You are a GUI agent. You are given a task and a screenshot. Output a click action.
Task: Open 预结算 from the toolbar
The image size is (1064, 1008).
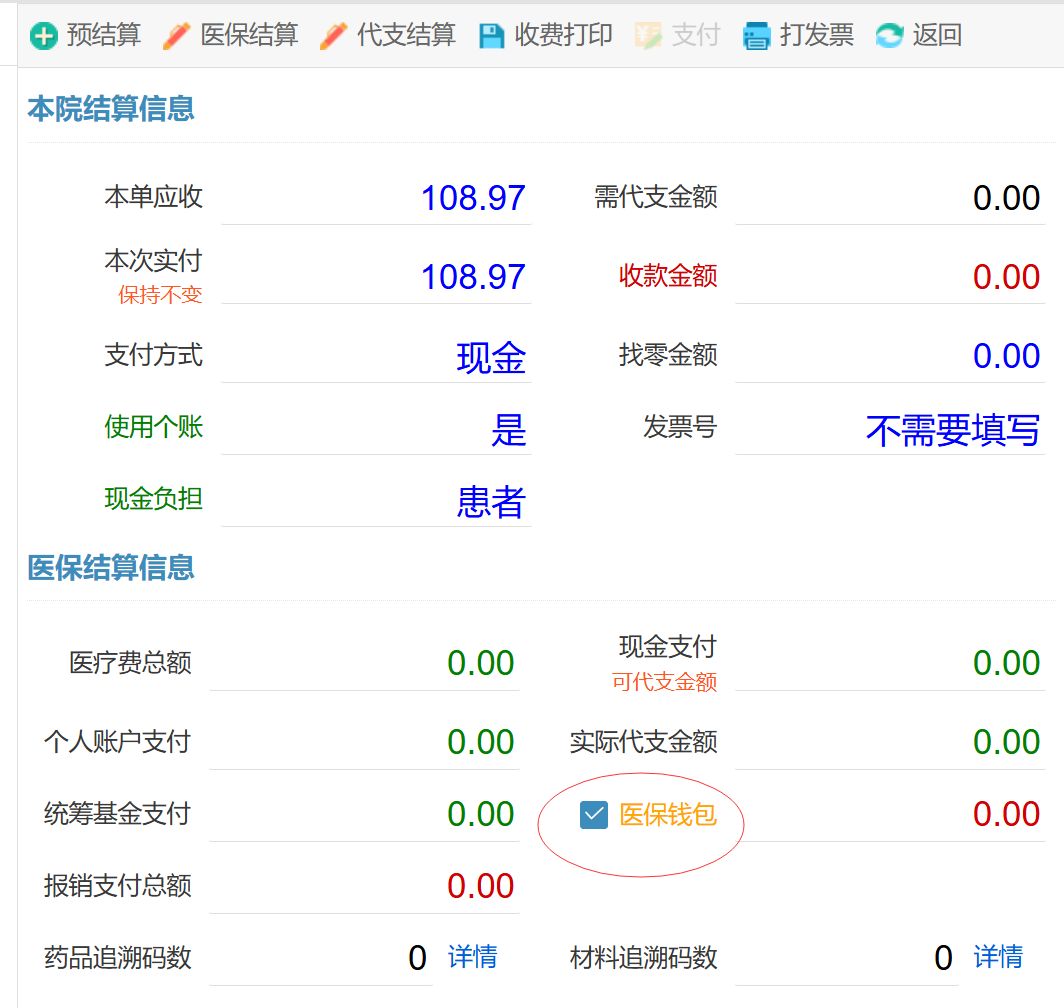pyautogui.click(x=104, y=35)
